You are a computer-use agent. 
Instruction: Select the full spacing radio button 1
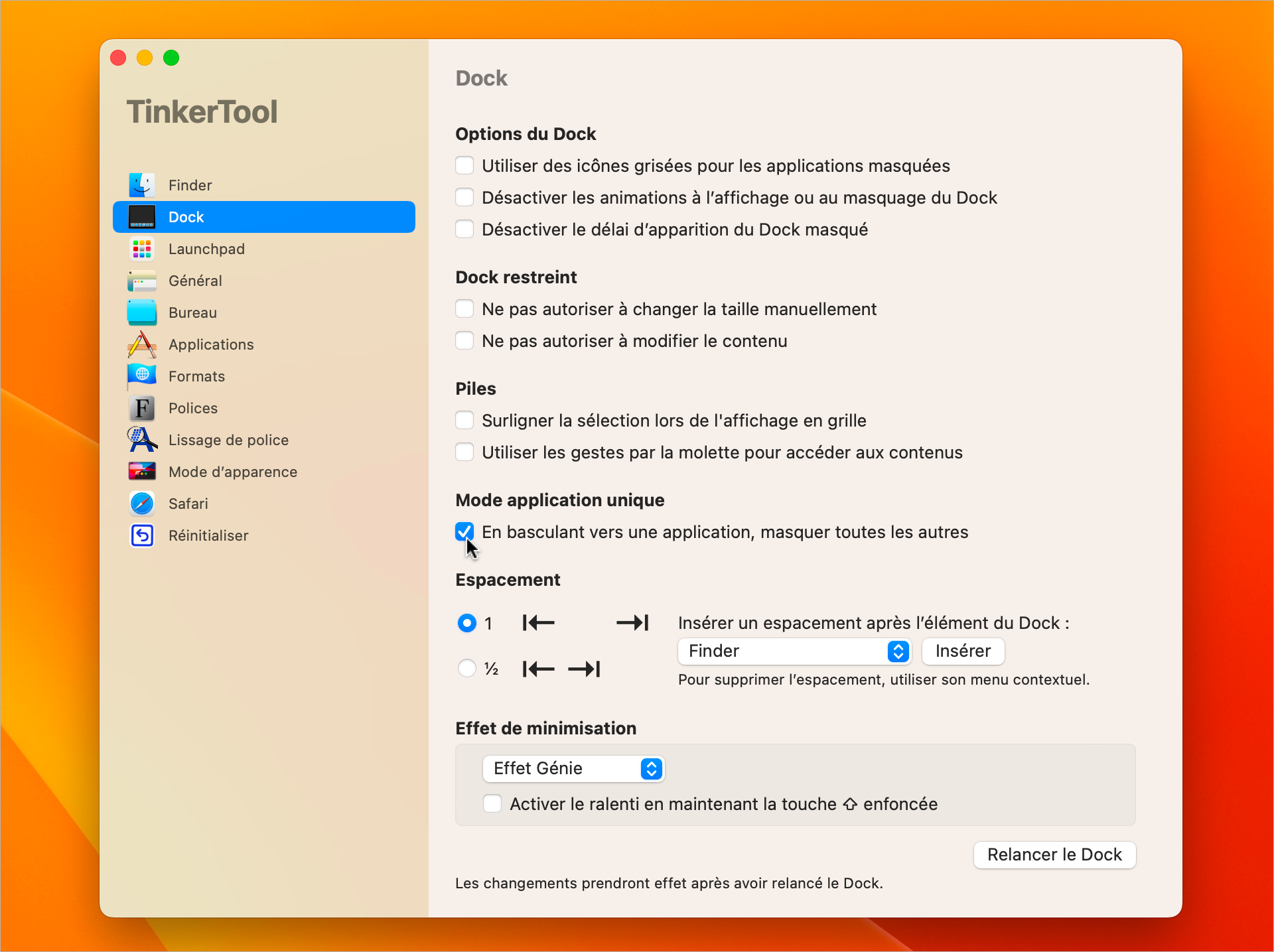point(467,623)
